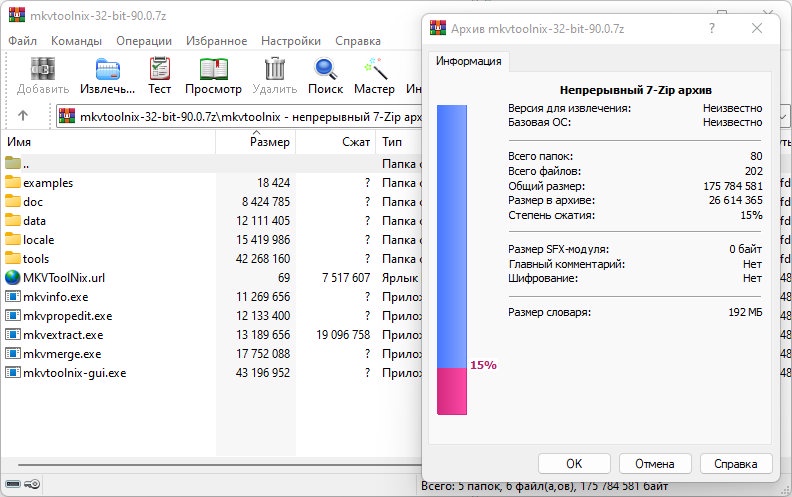The height and width of the screenshot is (497, 792).
Task: Open the tools folder
Action: click(36, 258)
